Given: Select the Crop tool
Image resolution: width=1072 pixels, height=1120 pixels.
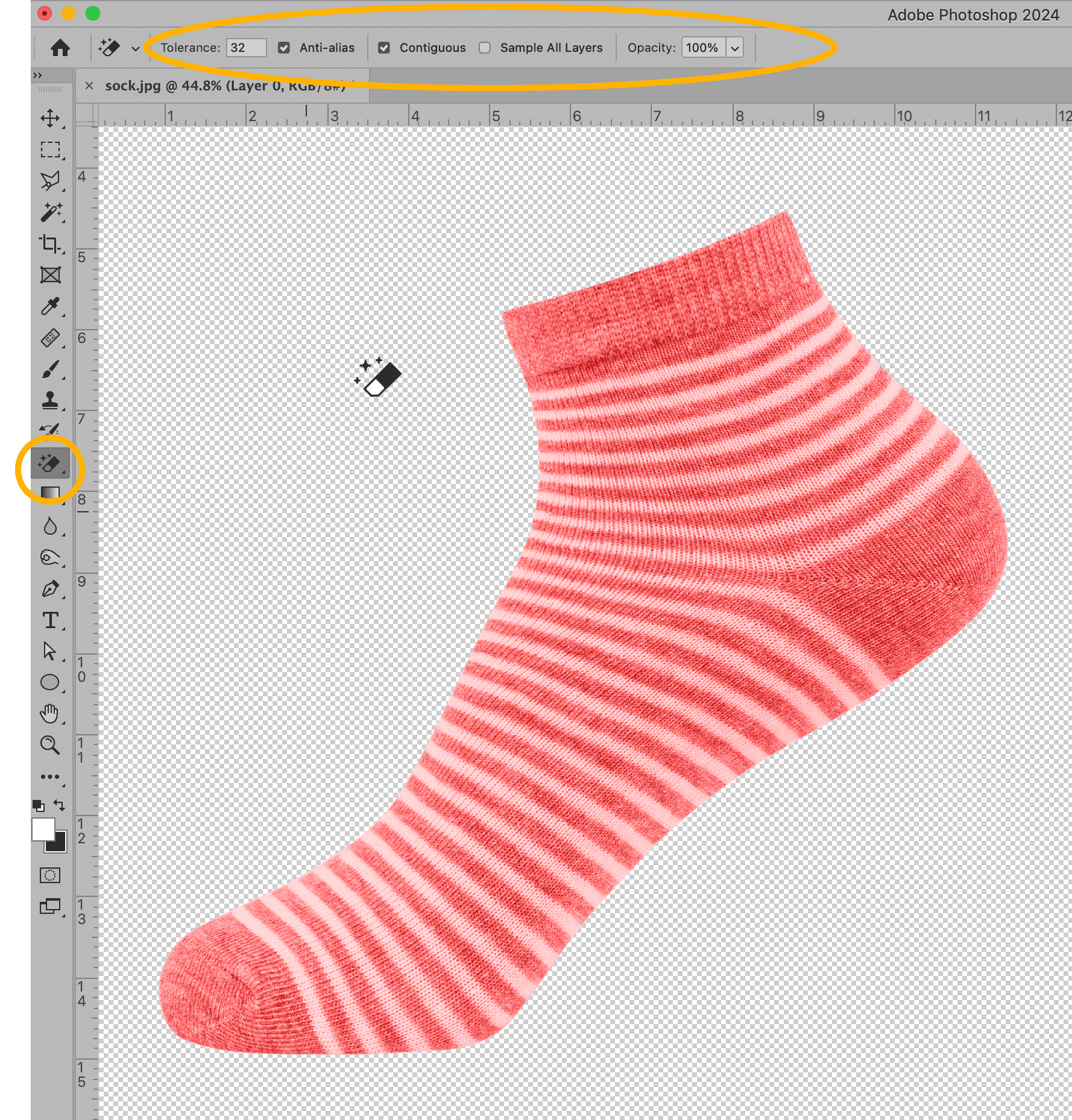Looking at the screenshot, I should [x=50, y=244].
